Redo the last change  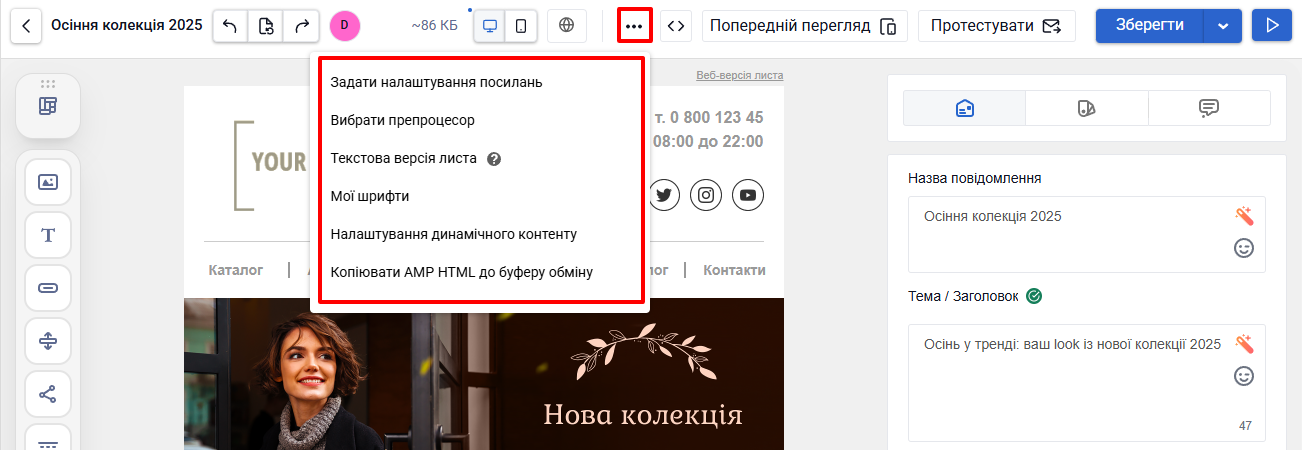pos(301,26)
